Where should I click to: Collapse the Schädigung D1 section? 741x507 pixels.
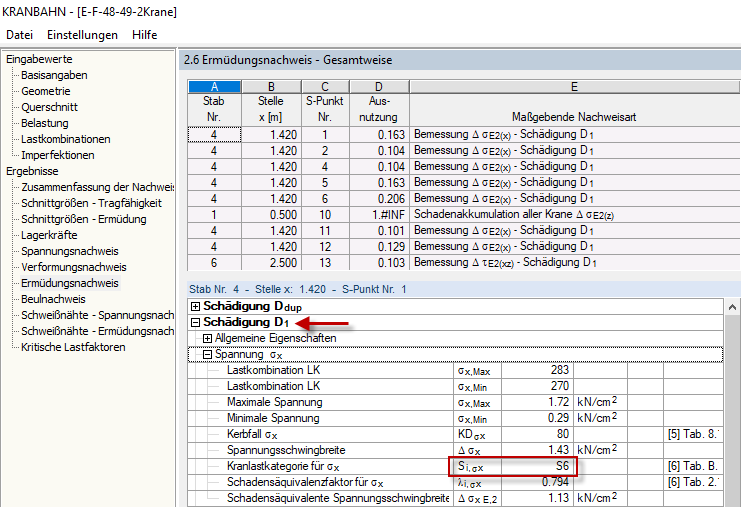point(195,323)
